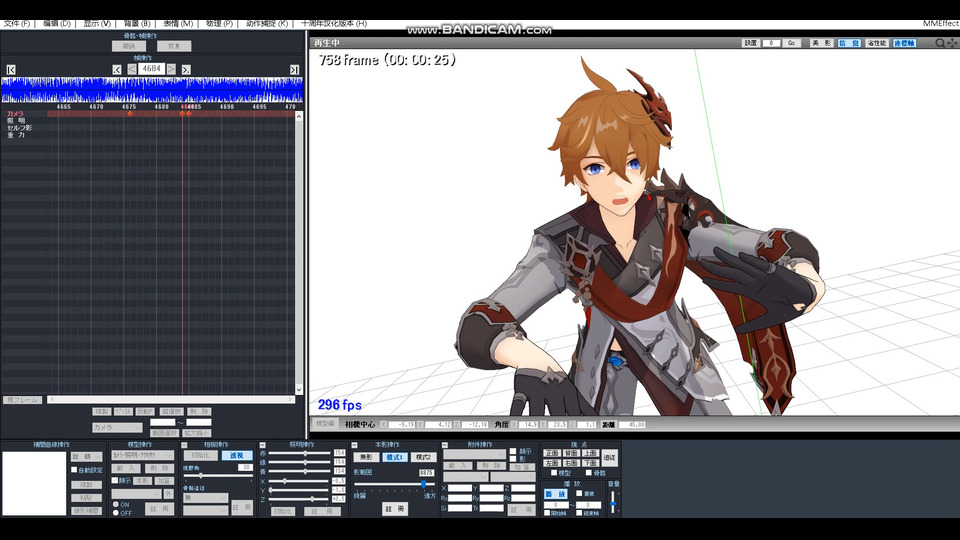Click the 左面 left view button

point(552,463)
